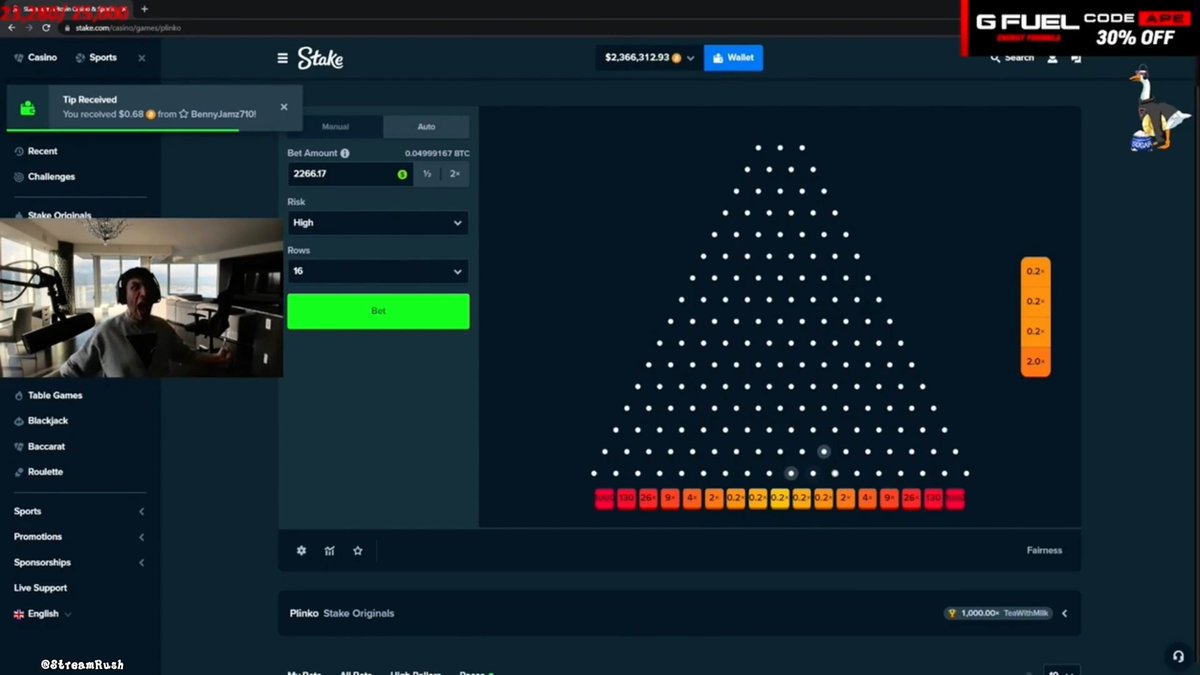Open Baccarat in sidebar
Image resolution: width=1200 pixels, height=675 pixels.
point(40,447)
